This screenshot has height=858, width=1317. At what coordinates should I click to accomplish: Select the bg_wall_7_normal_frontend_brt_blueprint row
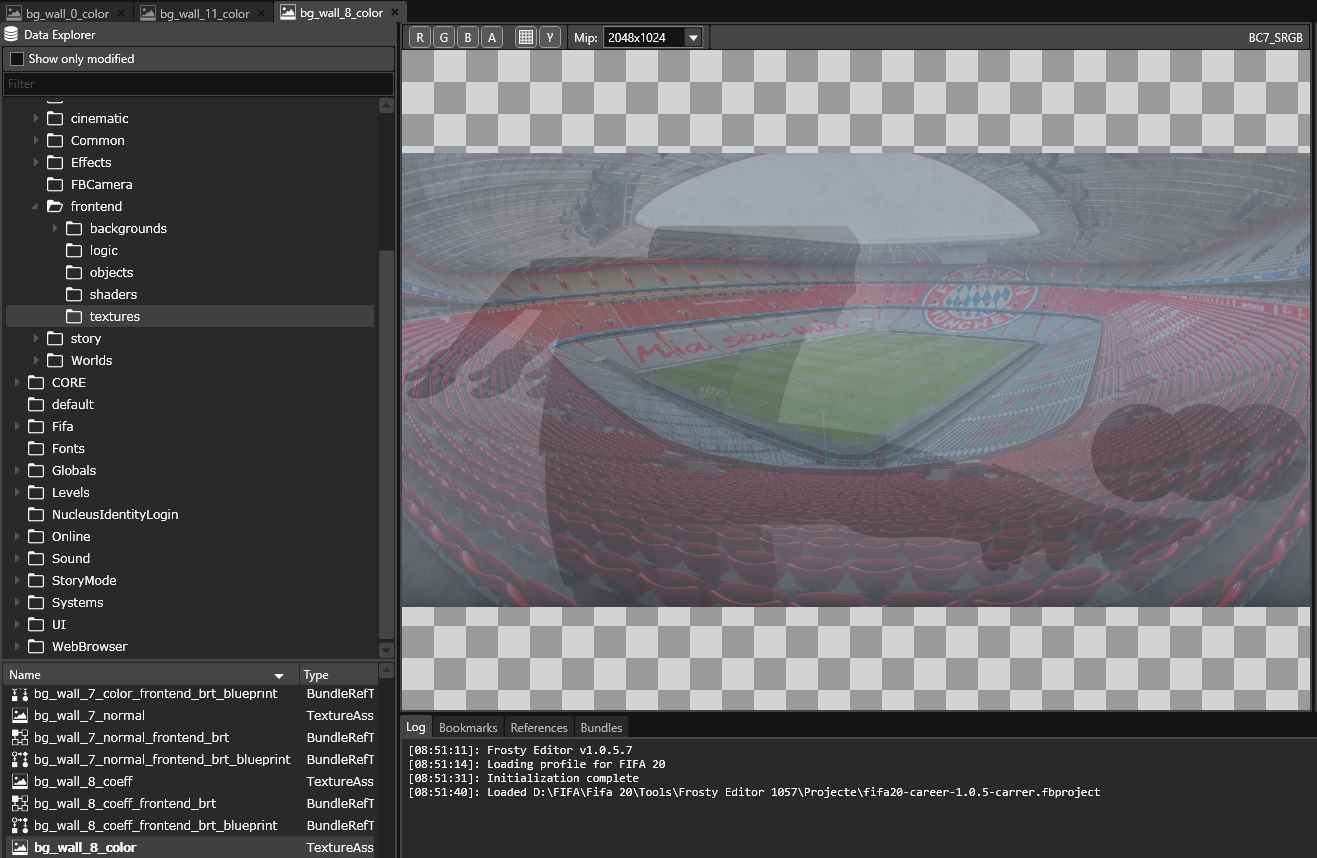(190, 759)
